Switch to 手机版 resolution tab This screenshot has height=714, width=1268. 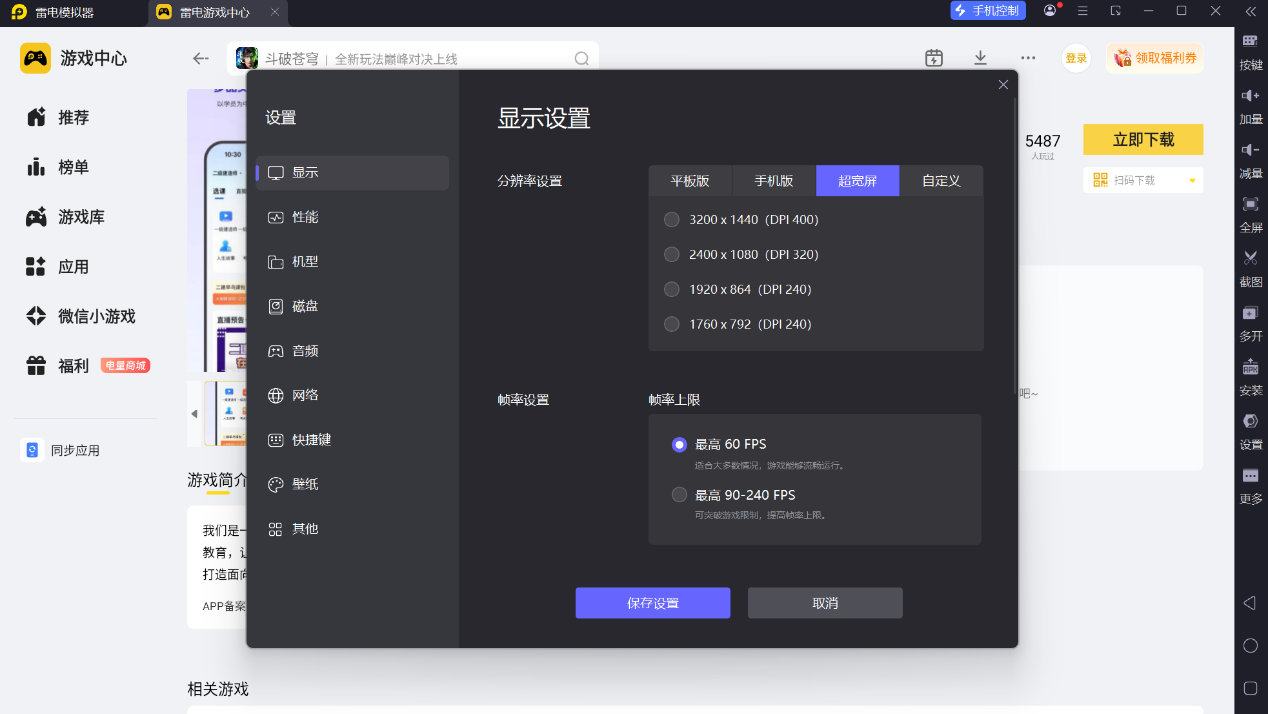click(x=774, y=181)
